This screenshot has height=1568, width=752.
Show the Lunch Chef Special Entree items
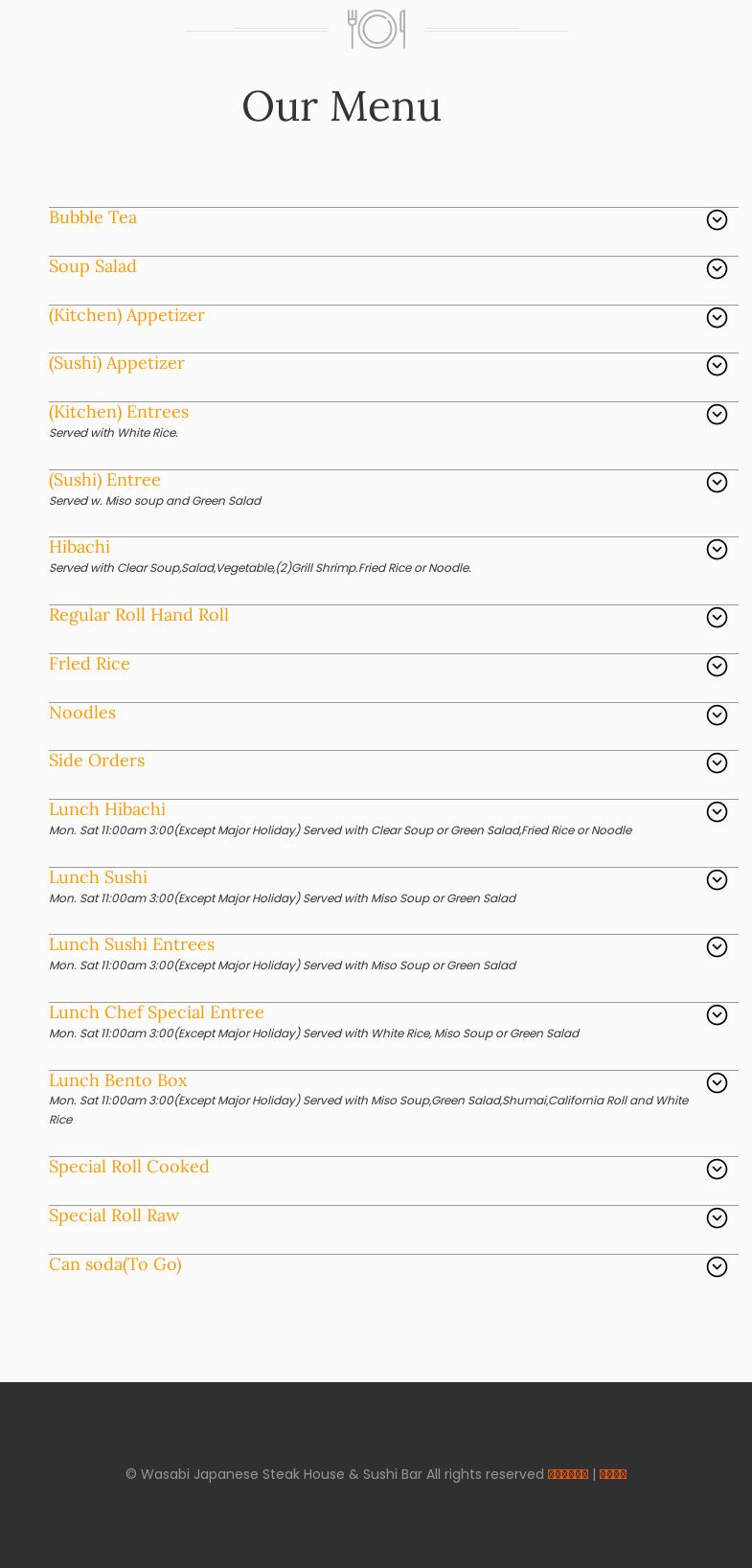click(x=156, y=1012)
